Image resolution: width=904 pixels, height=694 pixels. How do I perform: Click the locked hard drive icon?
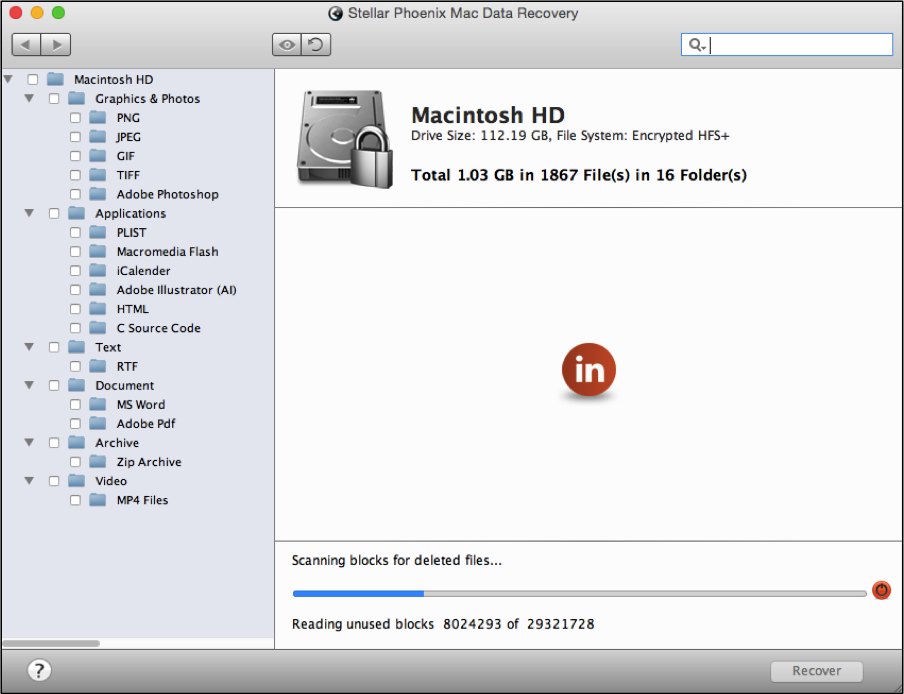345,139
